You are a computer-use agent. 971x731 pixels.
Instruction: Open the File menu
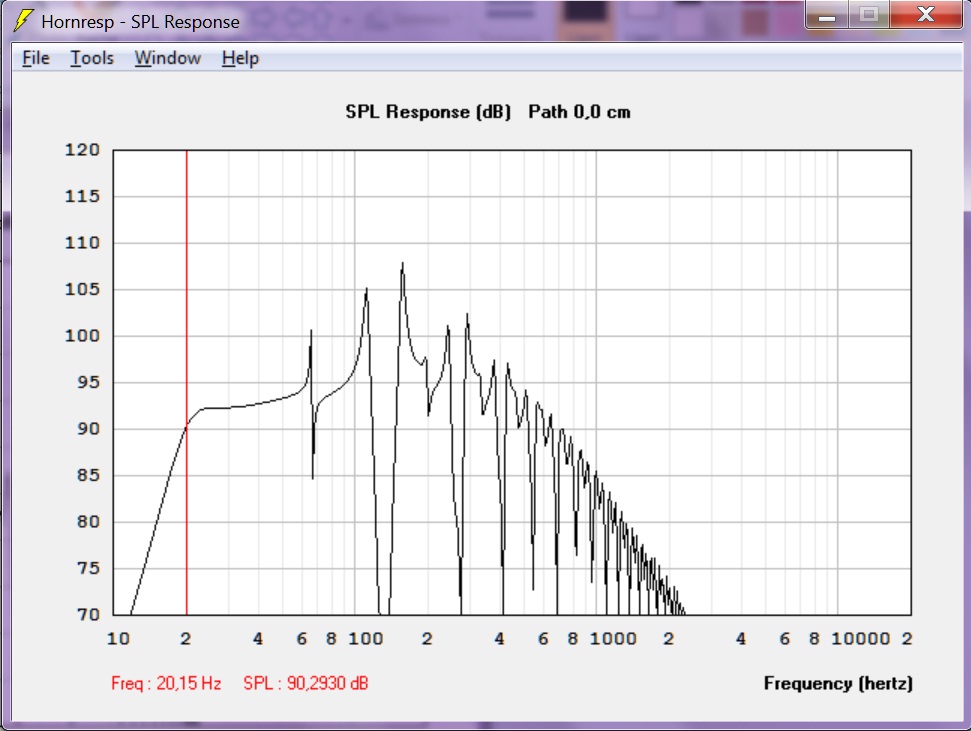[36, 58]
